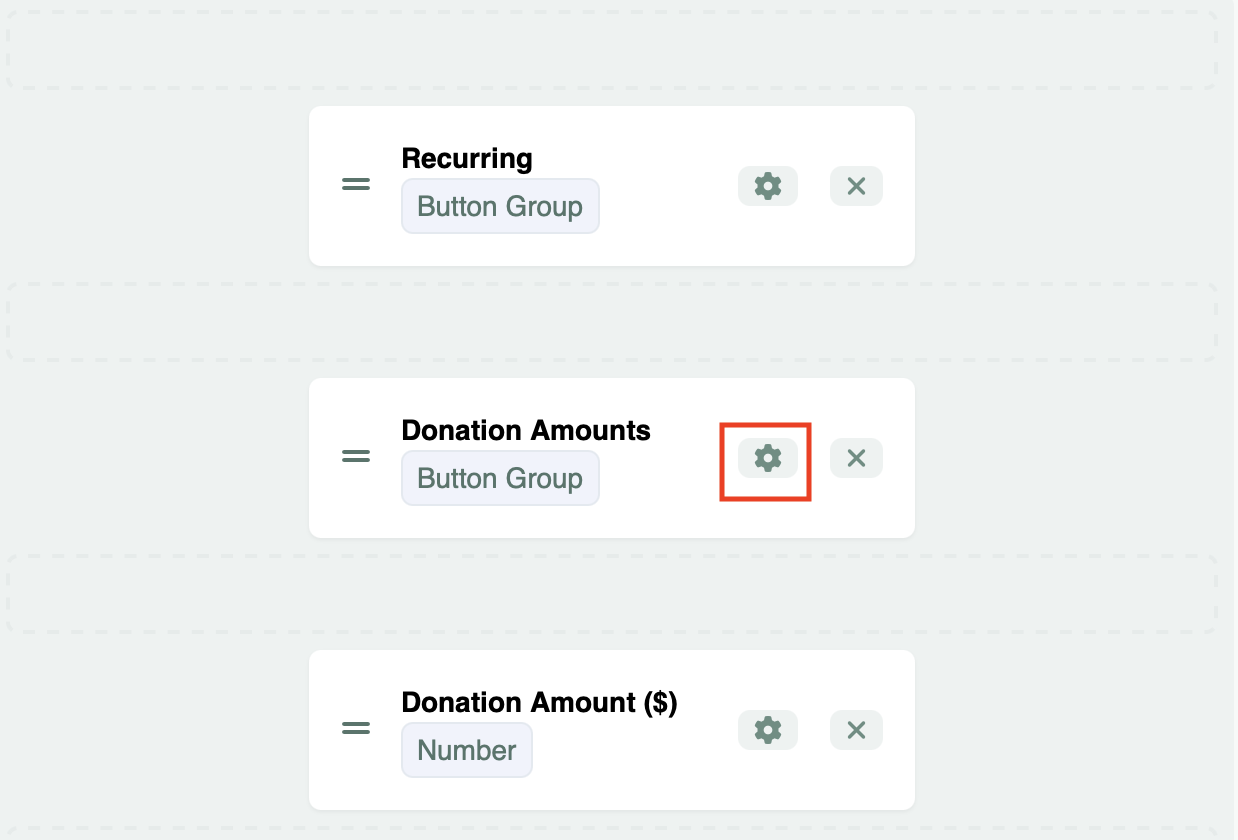Click Button Group badge under Recurring

tap(500, 207)
